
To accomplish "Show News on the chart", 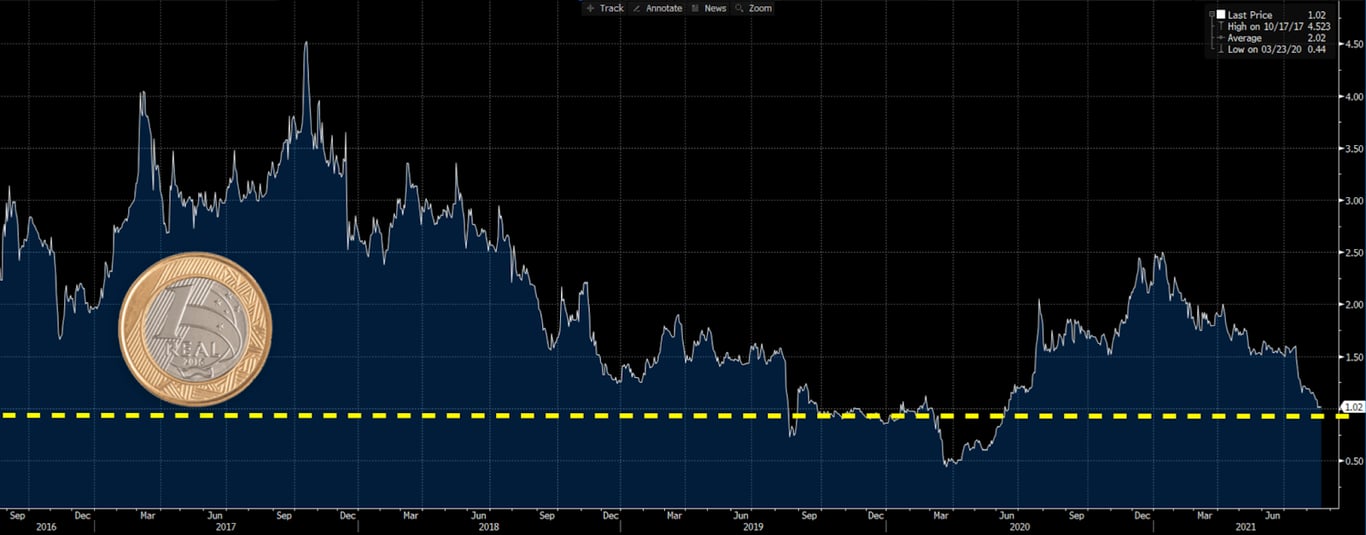I will [709, 8].
